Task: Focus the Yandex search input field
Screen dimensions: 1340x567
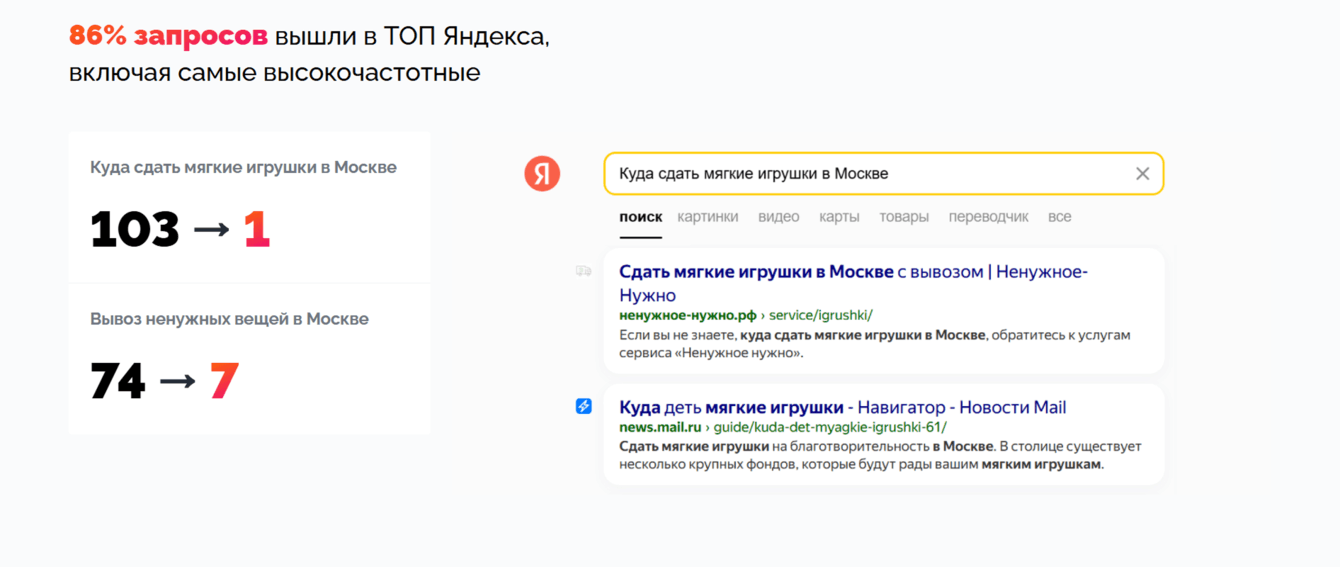Action: [860, 174]
